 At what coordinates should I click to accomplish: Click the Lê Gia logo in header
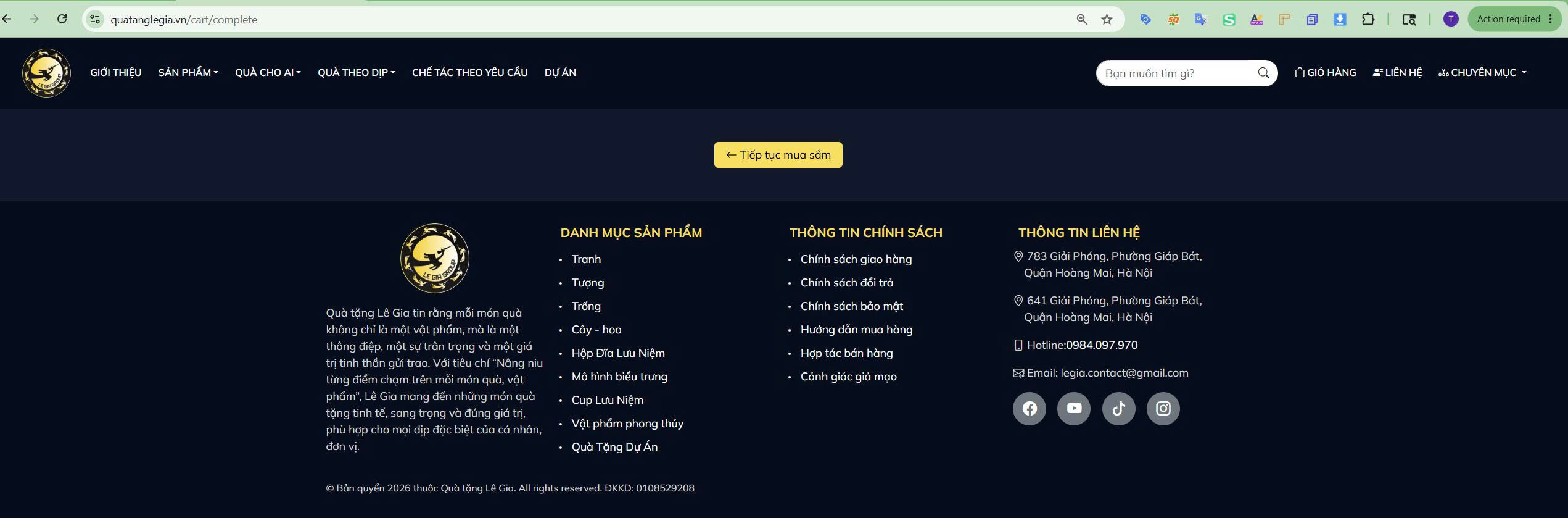(46, 73)
